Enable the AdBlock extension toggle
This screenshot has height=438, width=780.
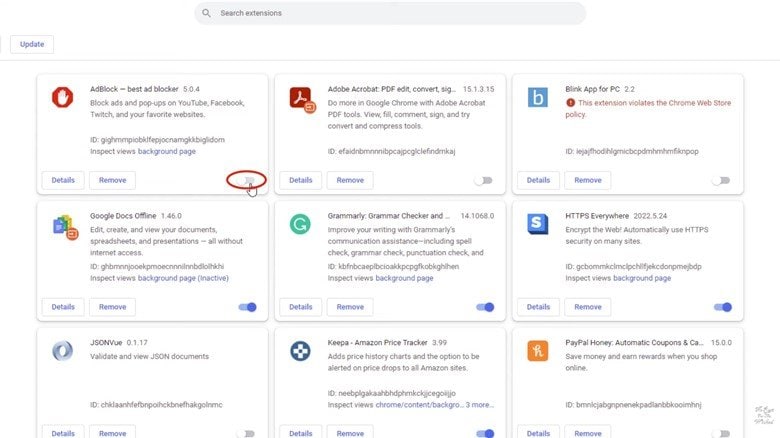coord(246,180)
